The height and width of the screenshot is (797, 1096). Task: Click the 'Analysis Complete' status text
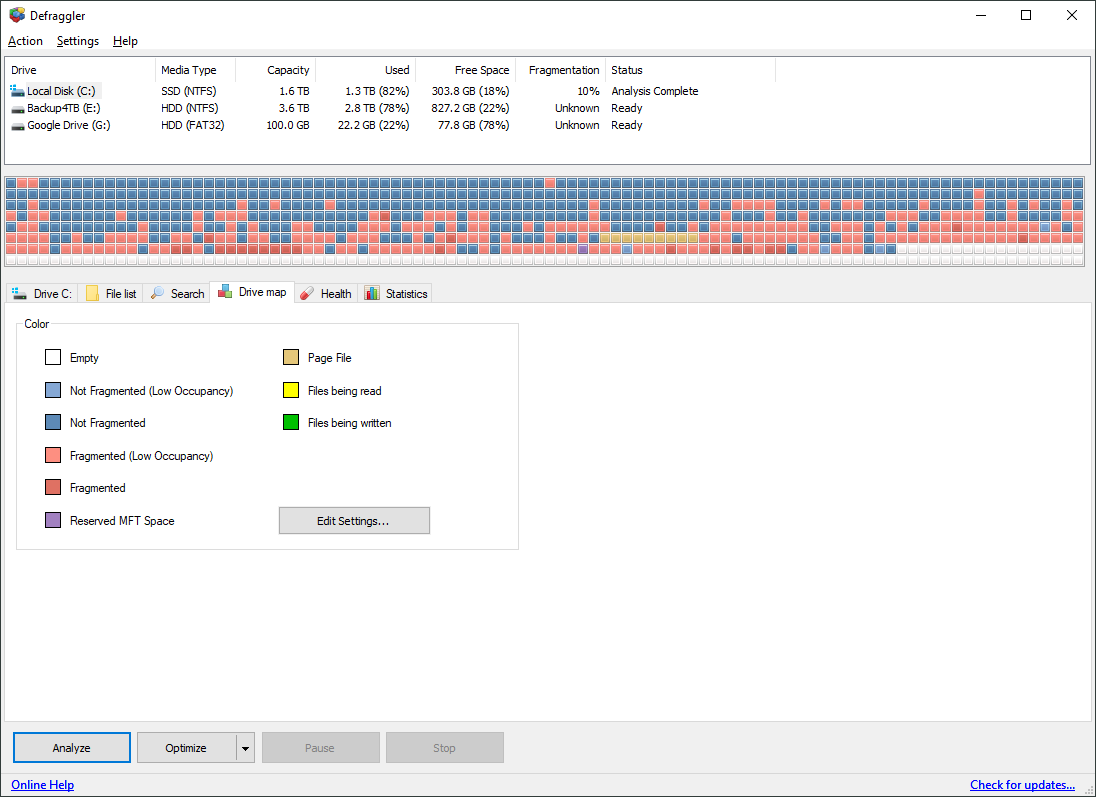click(654, 91)
